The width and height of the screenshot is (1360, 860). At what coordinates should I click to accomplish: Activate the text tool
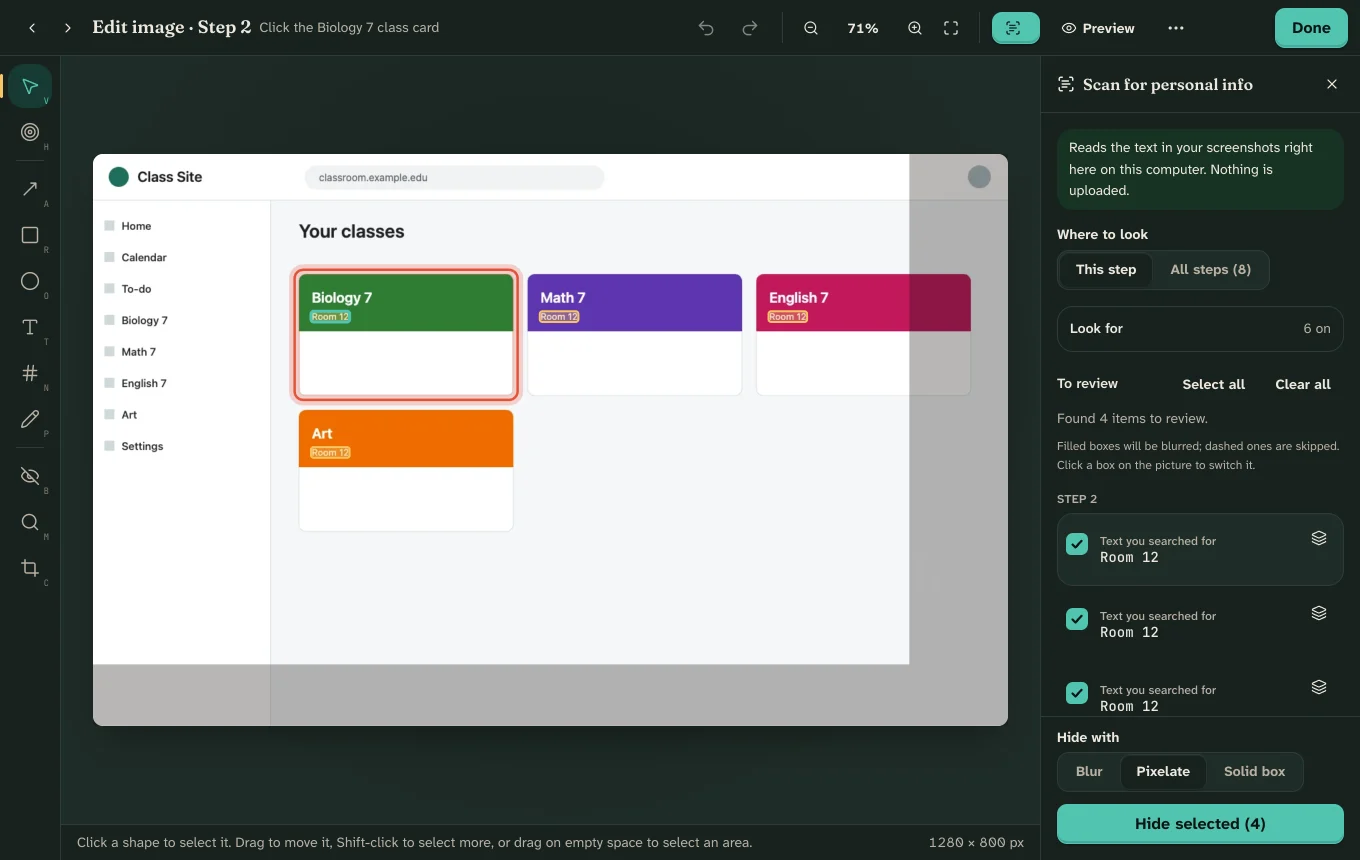point(30,327)
